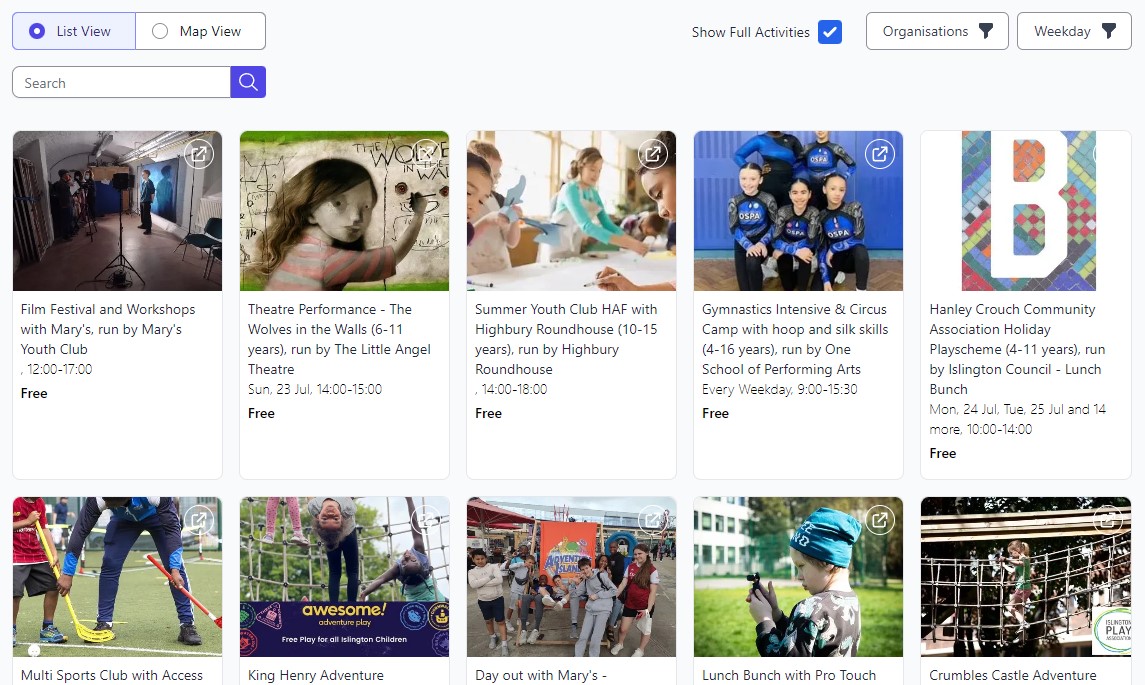Open the Film Festival and Workshops title
Screen dimensions: 1145x685
pyautogui.click(x=108, y=329)
